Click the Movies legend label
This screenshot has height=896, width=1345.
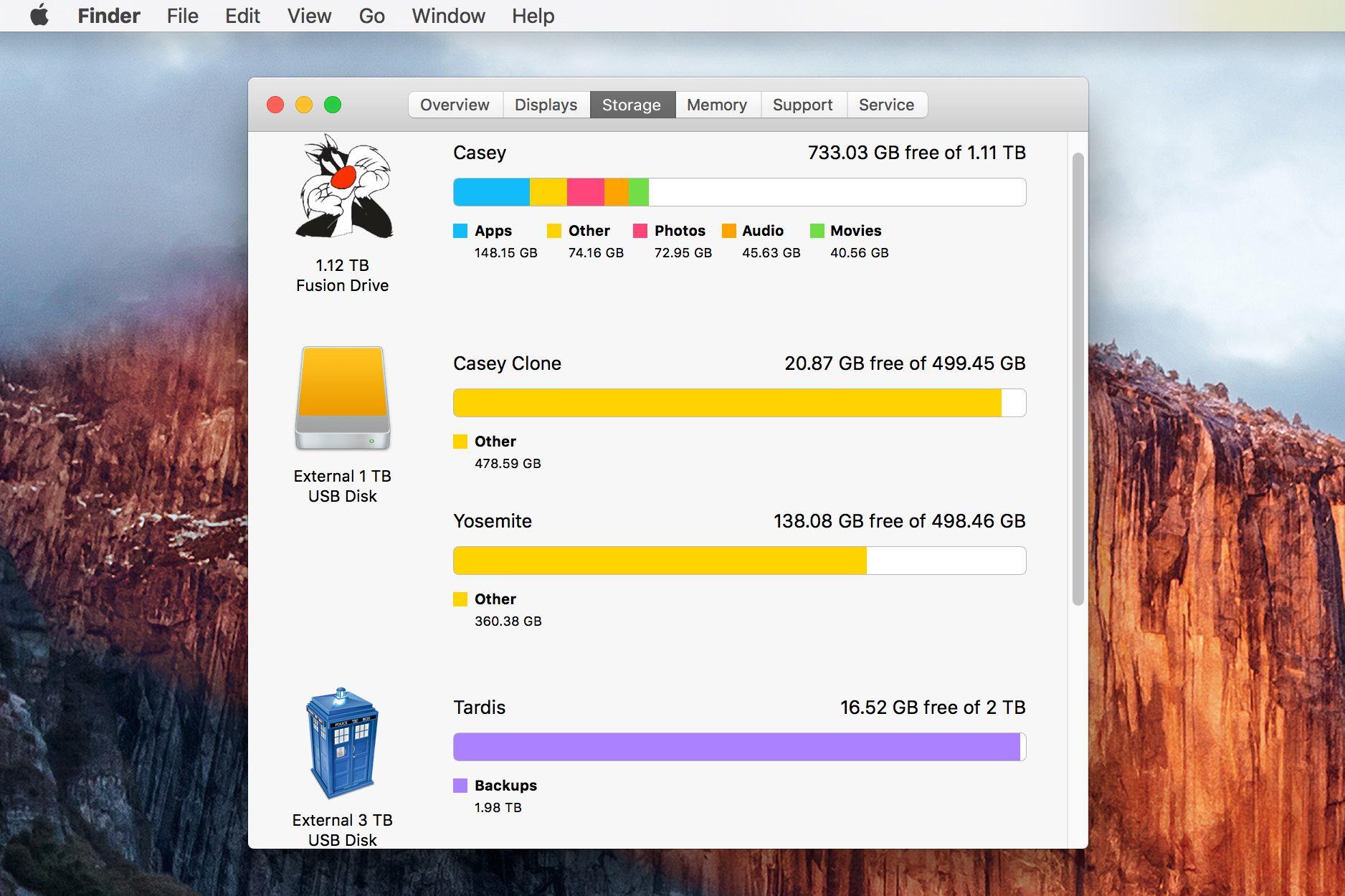[x=855, y=231]
